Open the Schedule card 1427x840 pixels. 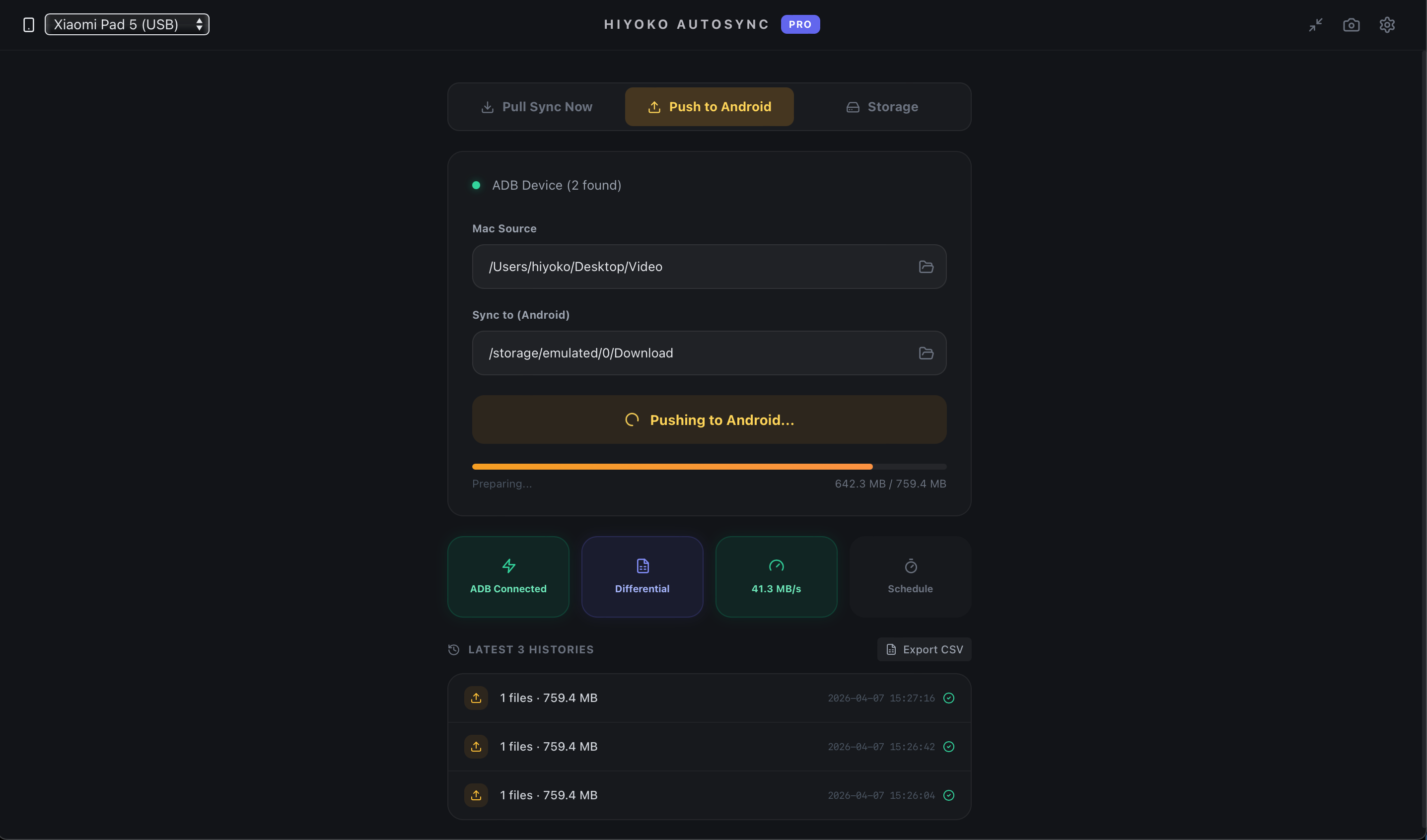(910, 577)
